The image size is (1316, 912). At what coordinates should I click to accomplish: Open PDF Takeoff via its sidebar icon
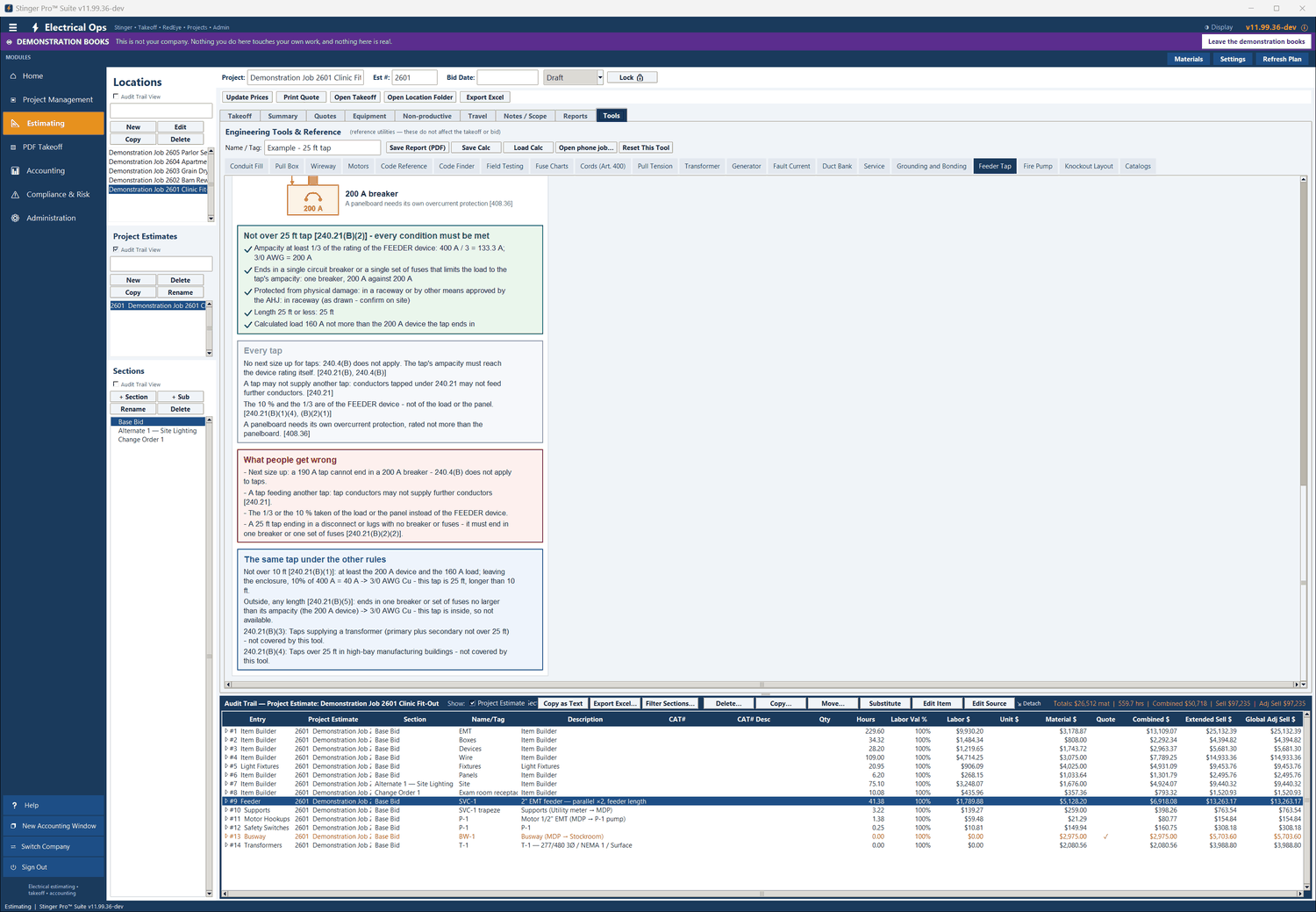(x=13, y=147)
